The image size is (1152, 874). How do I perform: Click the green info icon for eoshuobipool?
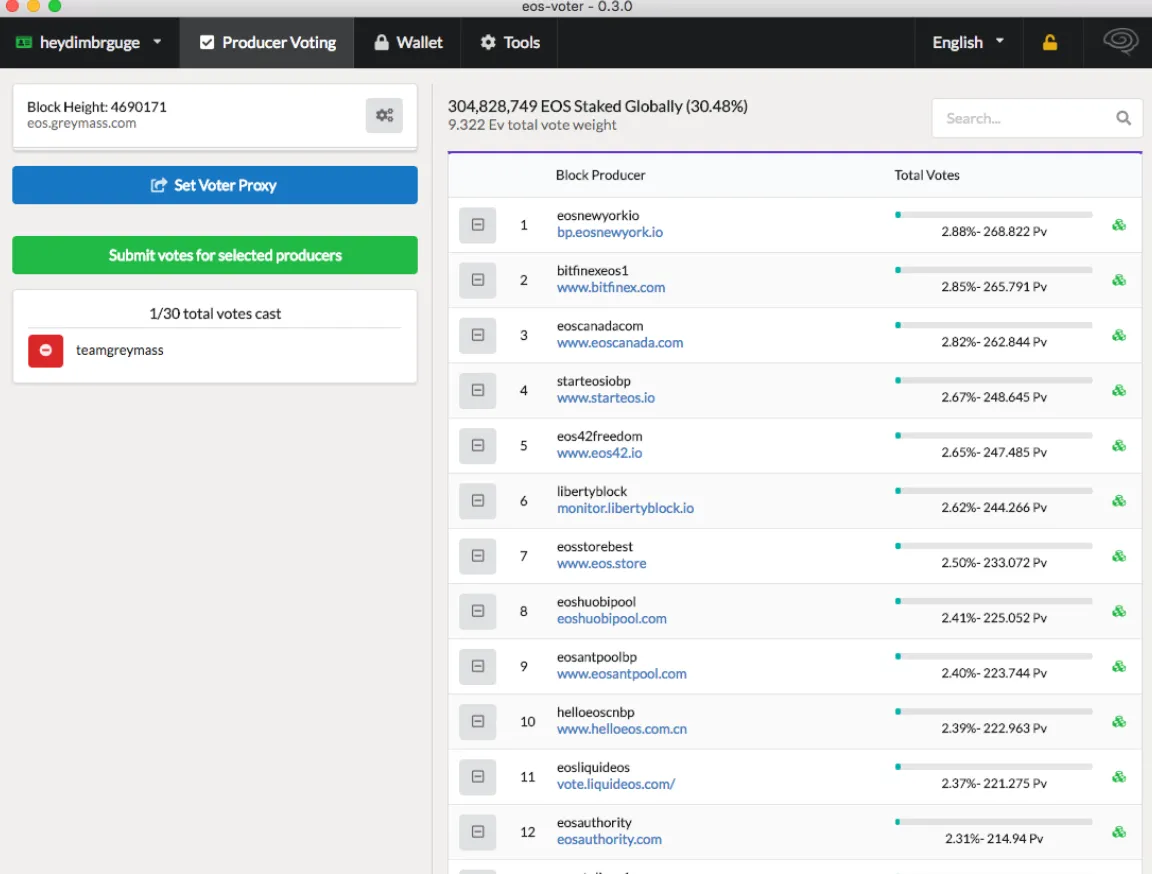(x=1118, y=611)
